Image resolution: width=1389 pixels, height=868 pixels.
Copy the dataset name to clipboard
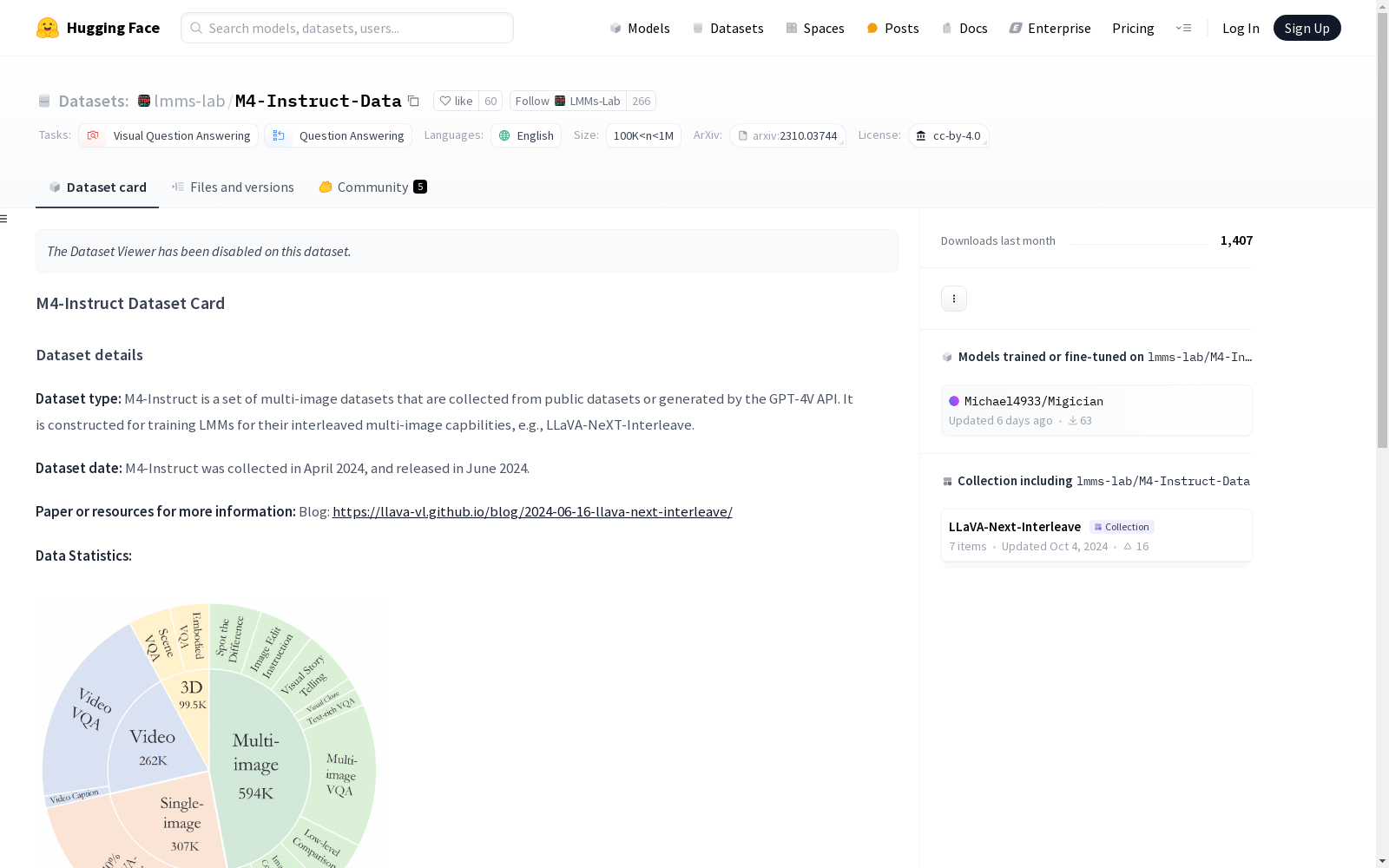point(414,101)
